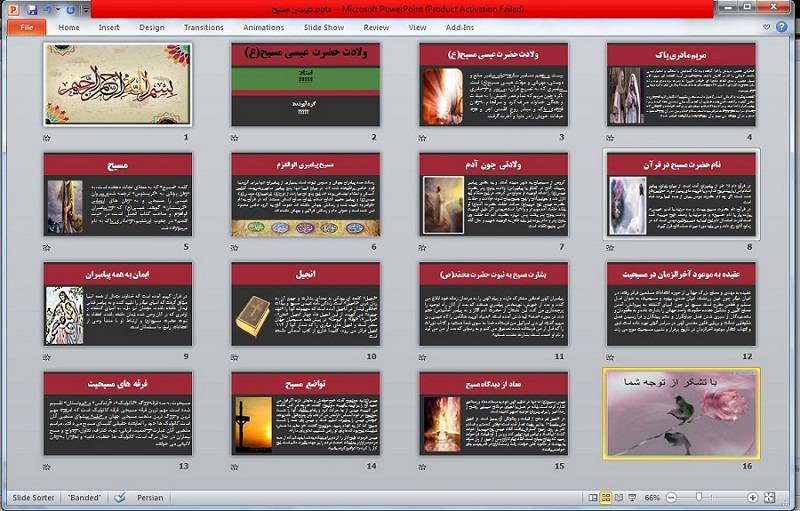This screenshot has width=800, height=511.
Task: Open the Animations ribbon tab
Action: pos(264,28)
